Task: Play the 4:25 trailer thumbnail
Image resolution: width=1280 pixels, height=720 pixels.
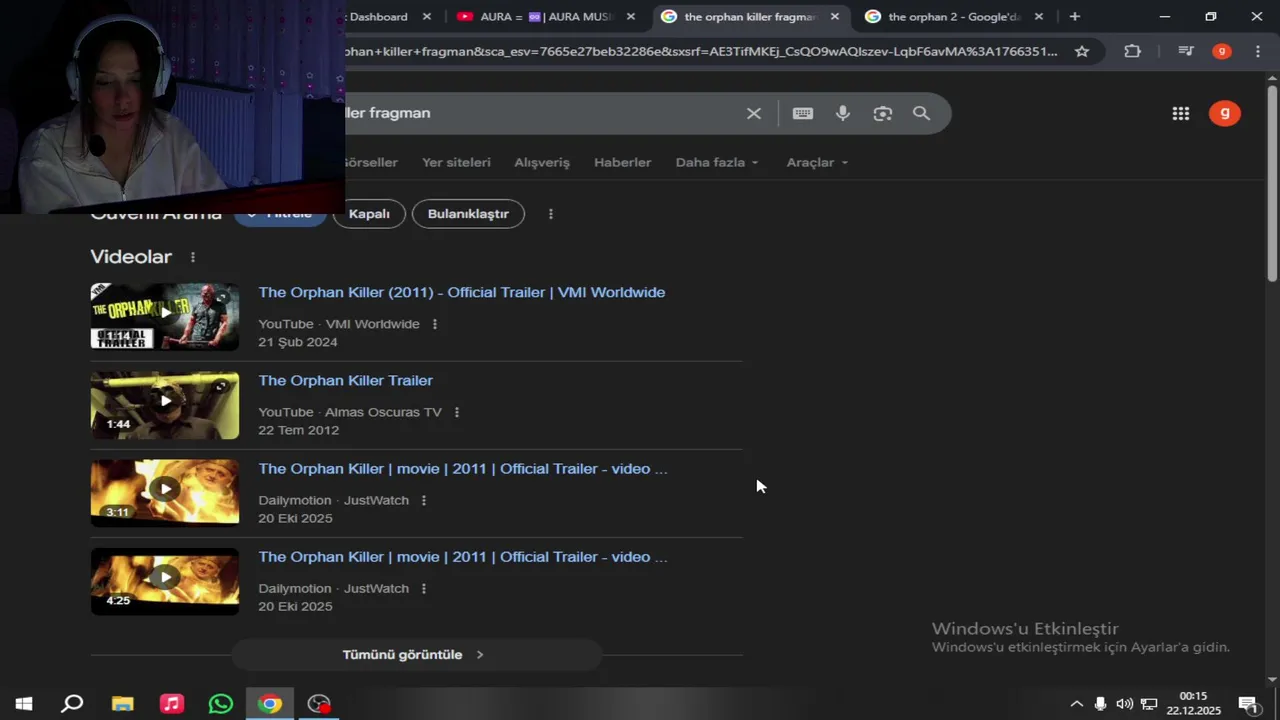Action: [x=165, y=581]
